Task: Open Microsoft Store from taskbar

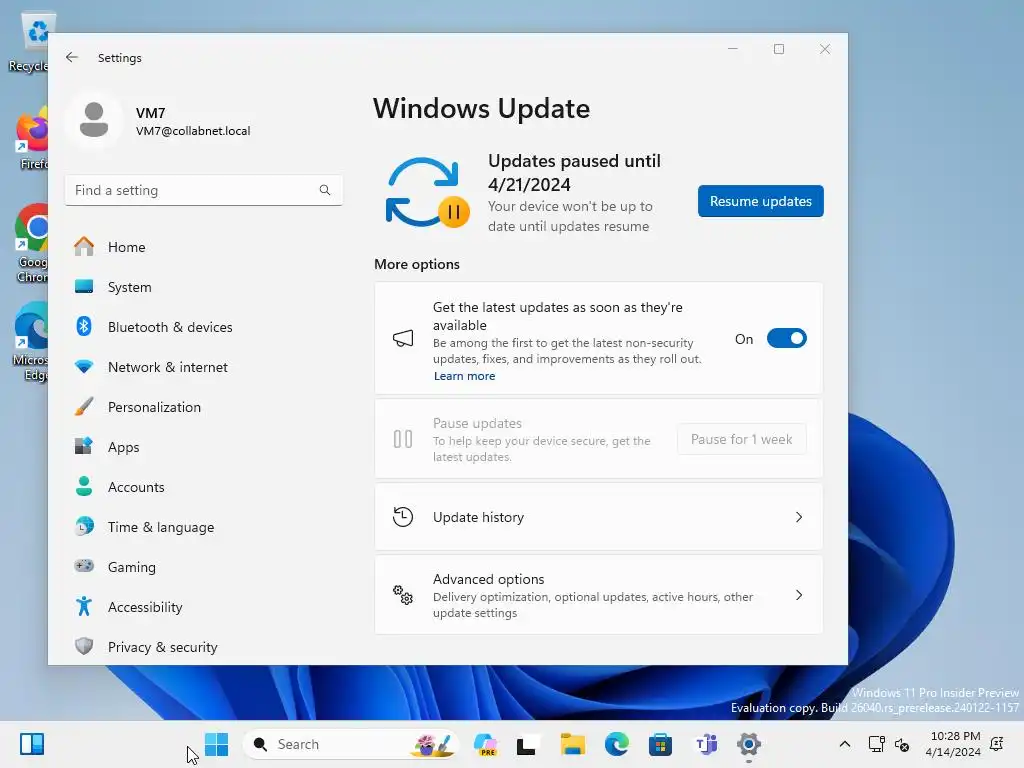Action: point(660,744)
